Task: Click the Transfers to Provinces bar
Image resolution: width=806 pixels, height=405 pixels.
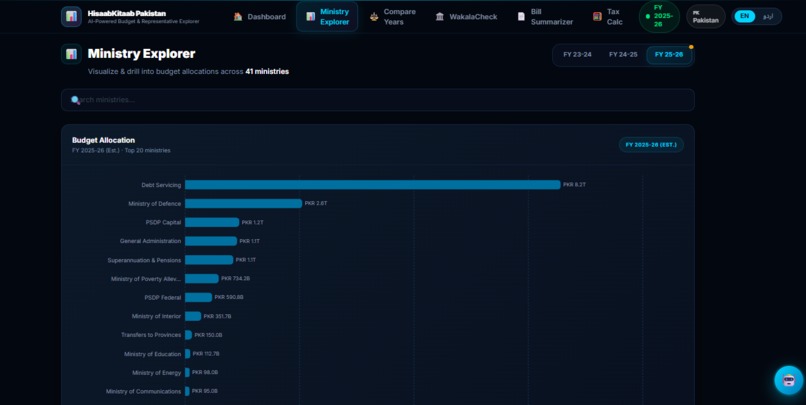Action: pyautogui.click(x=189, y=335)
